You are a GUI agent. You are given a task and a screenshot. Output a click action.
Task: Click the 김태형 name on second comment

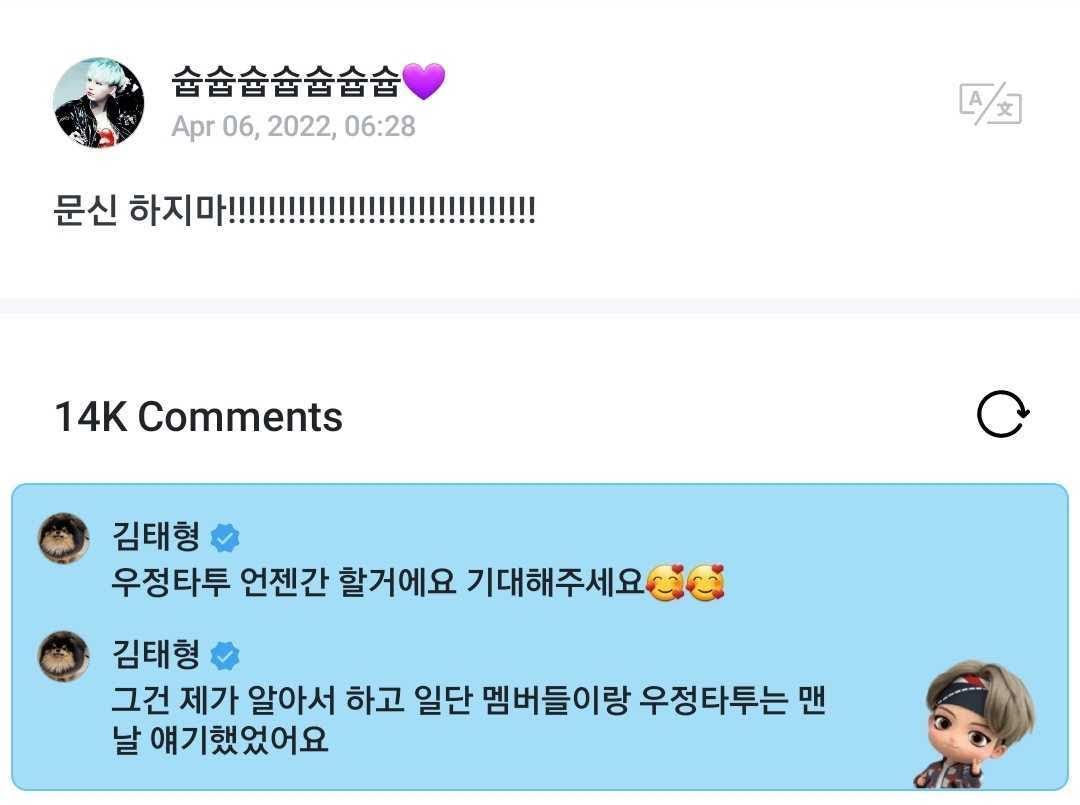[x=156, y=655]
